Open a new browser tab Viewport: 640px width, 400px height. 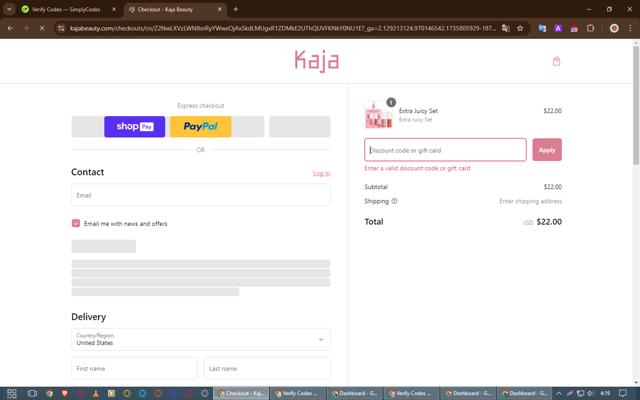pyautogui.click(x=236, y=9)
